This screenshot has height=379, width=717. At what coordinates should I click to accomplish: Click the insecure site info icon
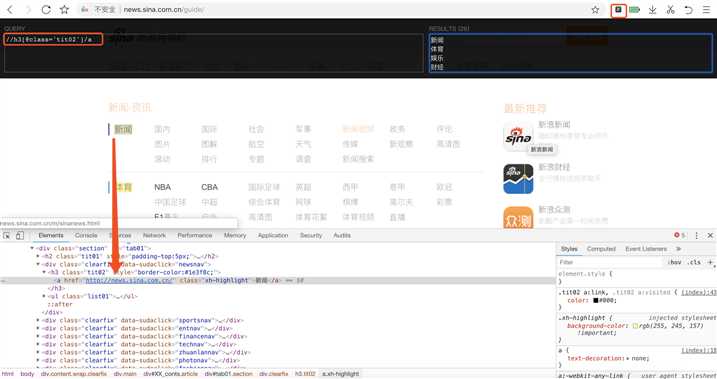point(85,9)
